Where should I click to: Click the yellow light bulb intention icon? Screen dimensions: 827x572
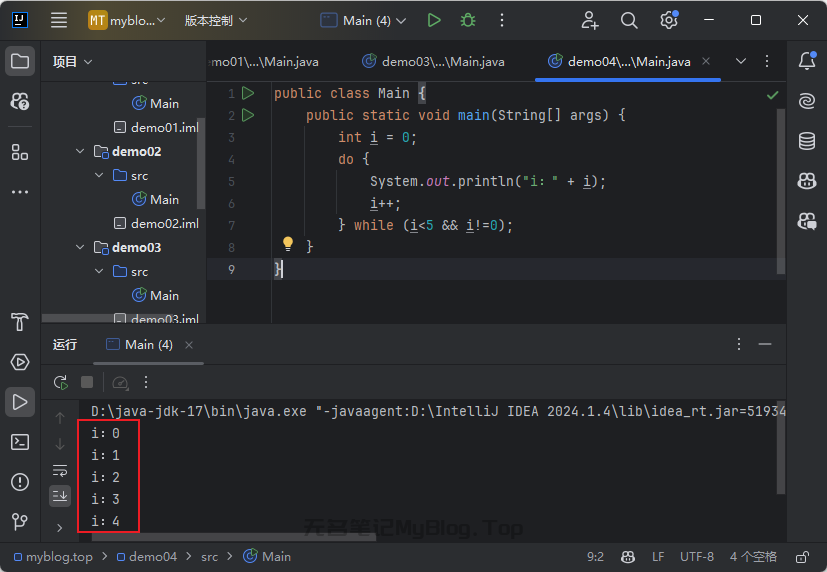click(287, 243)
